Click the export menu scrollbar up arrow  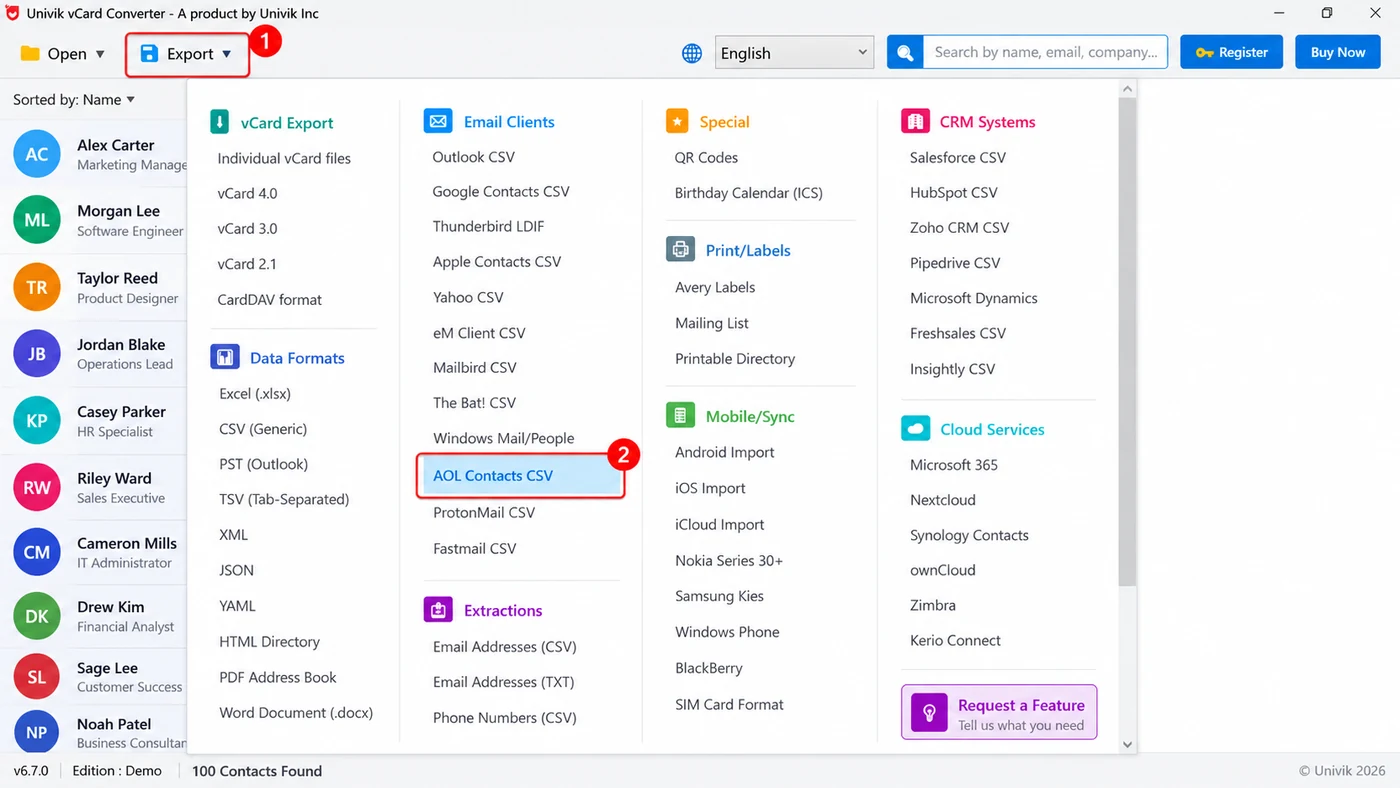coord(1128,89)
